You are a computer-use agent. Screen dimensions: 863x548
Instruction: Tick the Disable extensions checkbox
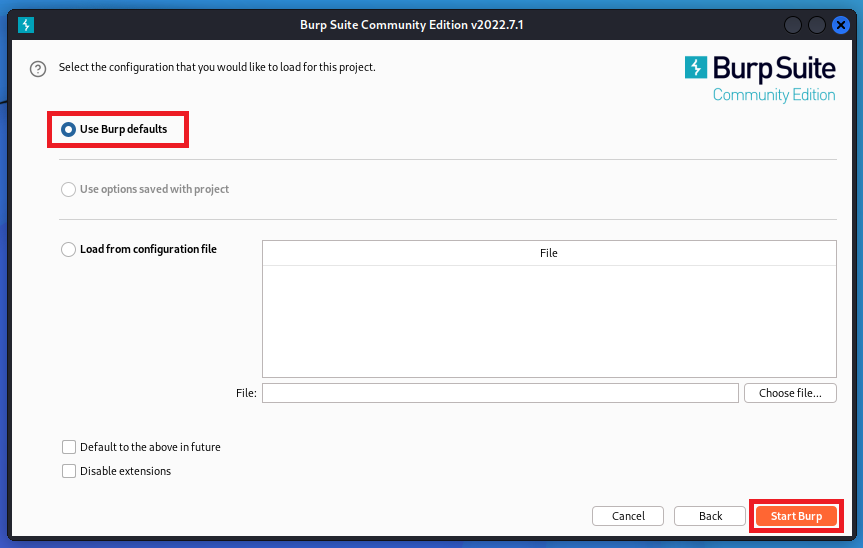tap(69, 471)
